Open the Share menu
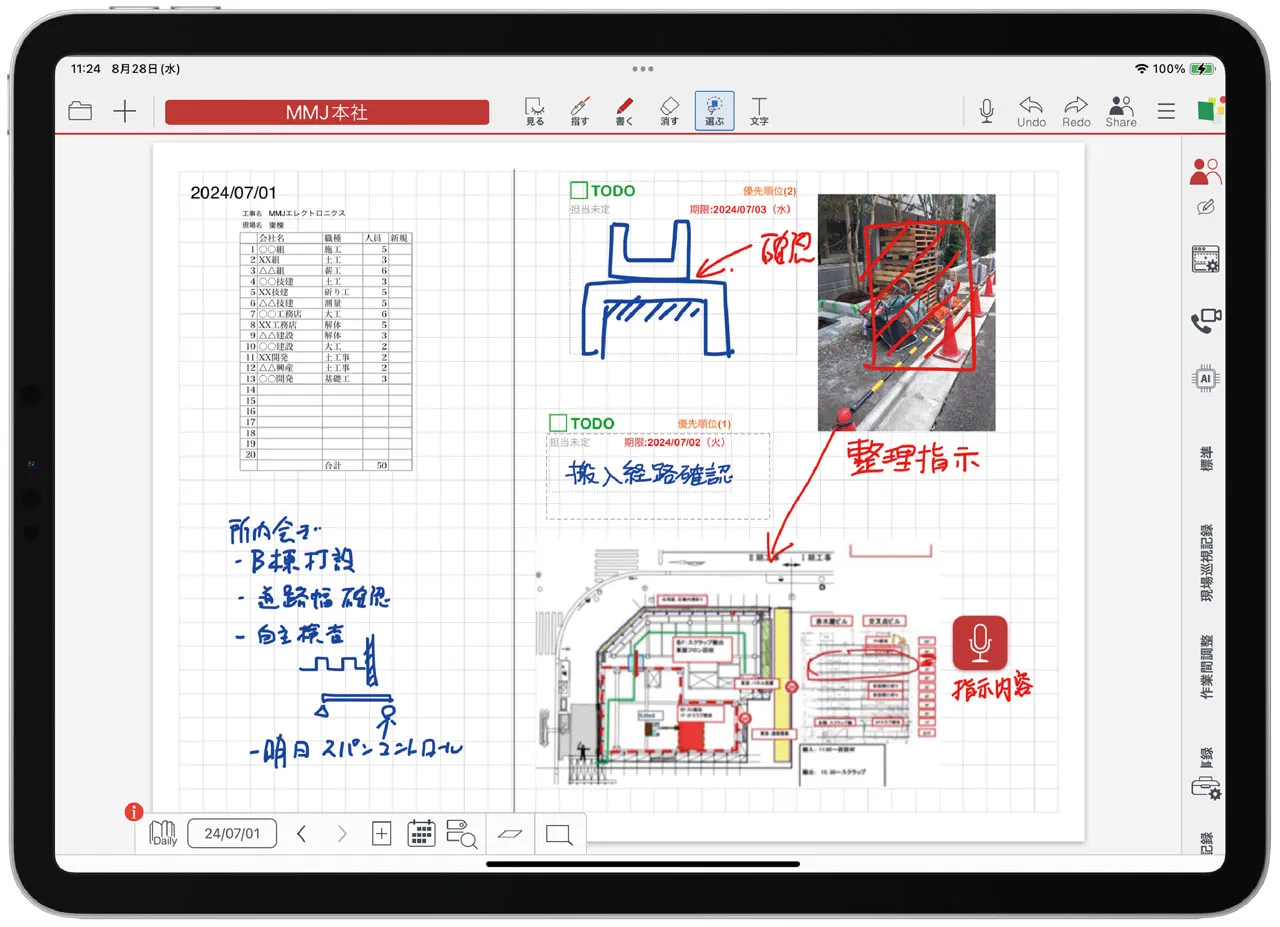Viewport: 1280px width, 927px height. click(1121, 111)
